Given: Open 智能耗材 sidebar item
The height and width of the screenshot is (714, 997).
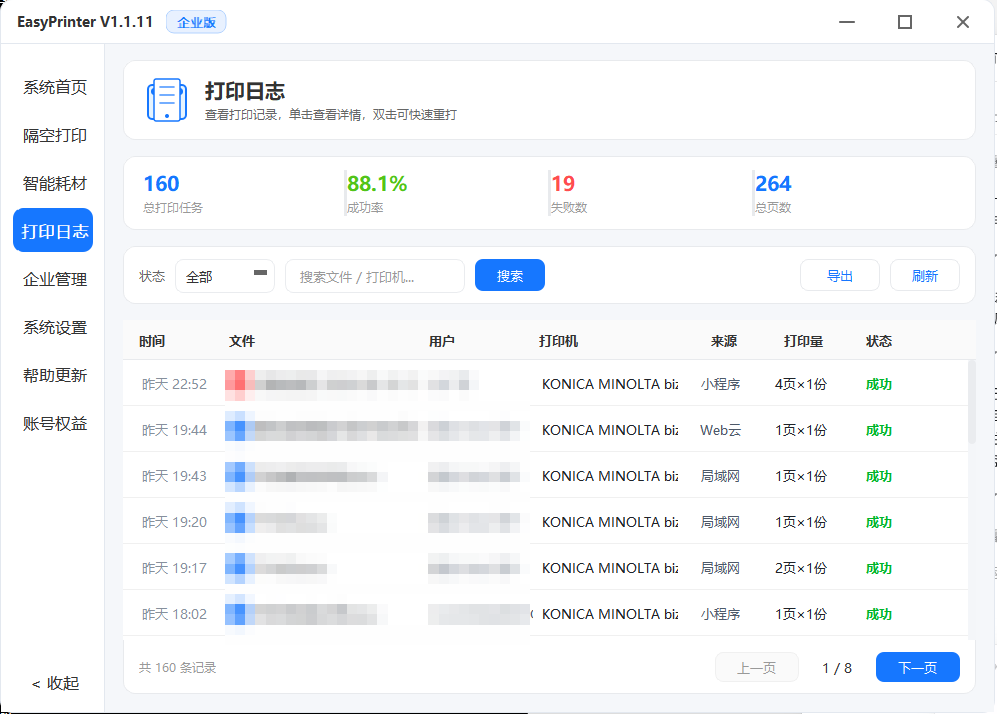Looking at the screenshot, I should (x=55, y=184).
